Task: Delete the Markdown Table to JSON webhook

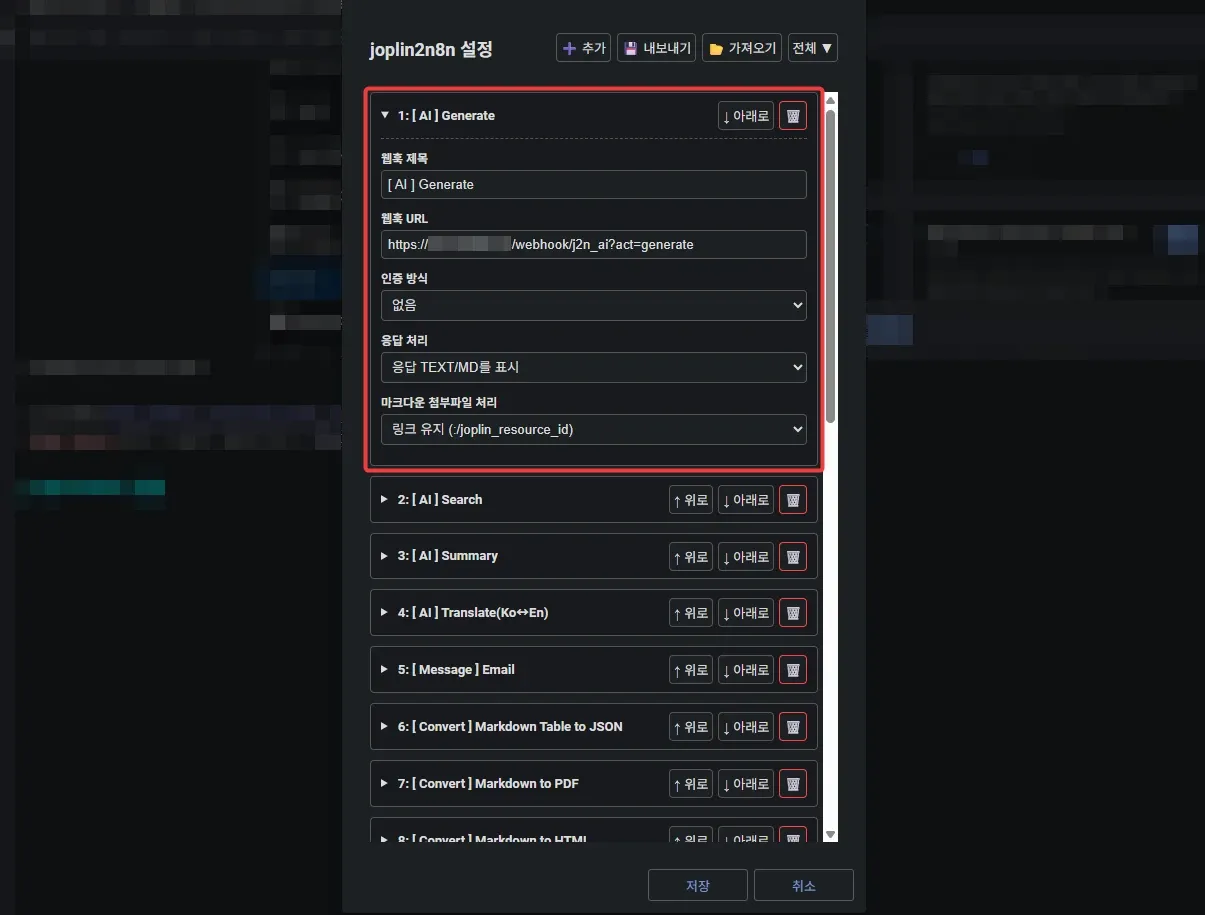Action: (x=793, y=727)
